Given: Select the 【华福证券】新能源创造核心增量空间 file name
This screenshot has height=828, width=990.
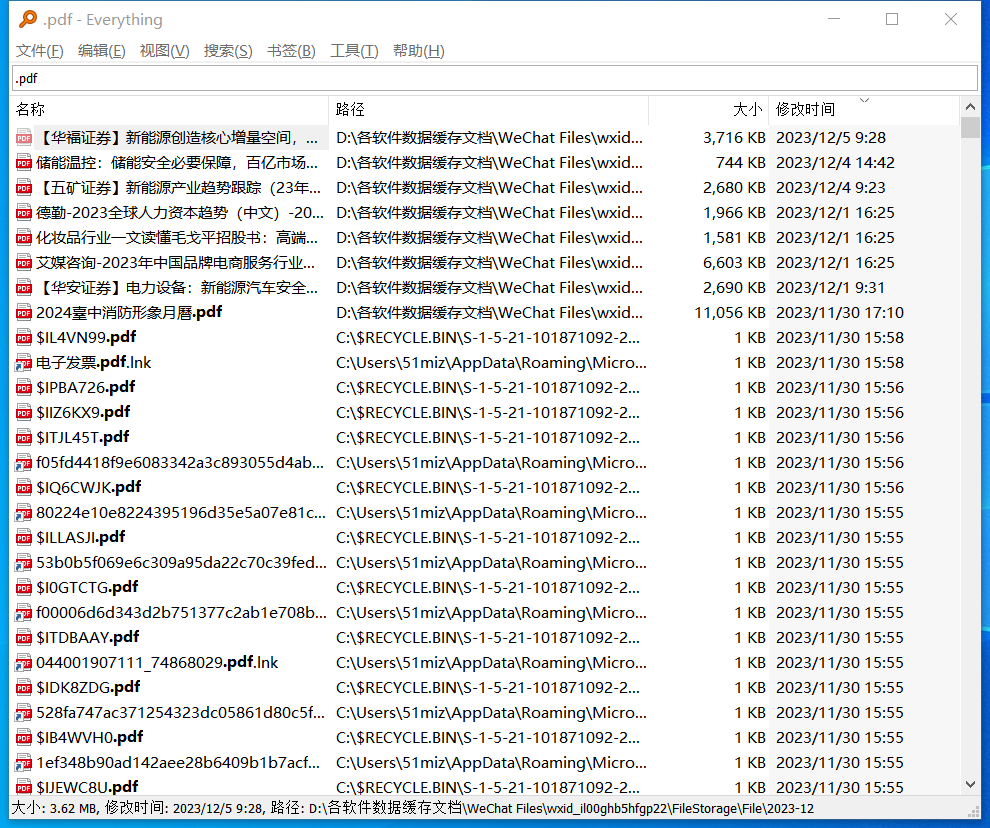Looking at the screenshot, I should (x=177, y=138).
